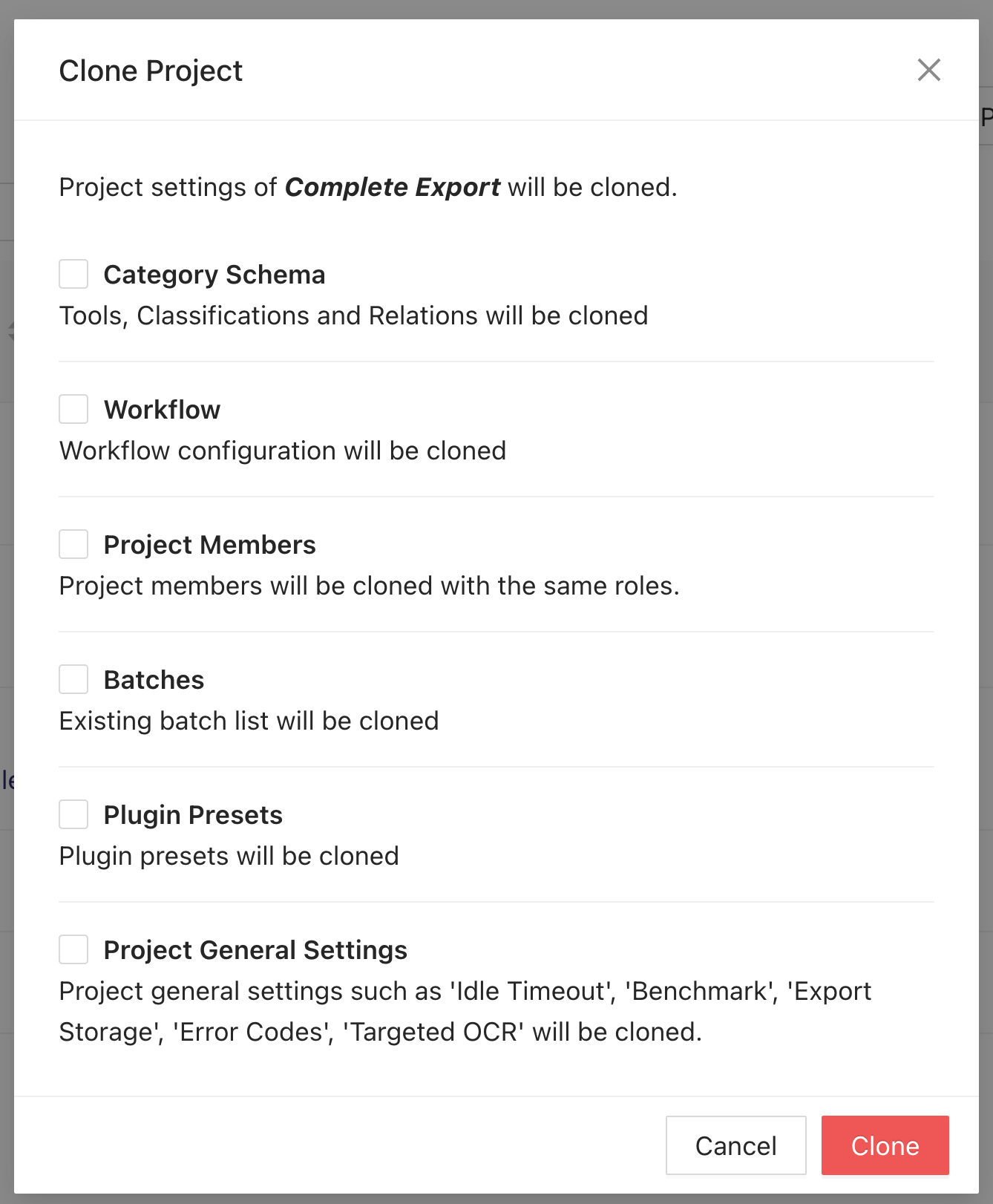
Task: Enable the Category Schema checkbox
Action: [73, 274]
